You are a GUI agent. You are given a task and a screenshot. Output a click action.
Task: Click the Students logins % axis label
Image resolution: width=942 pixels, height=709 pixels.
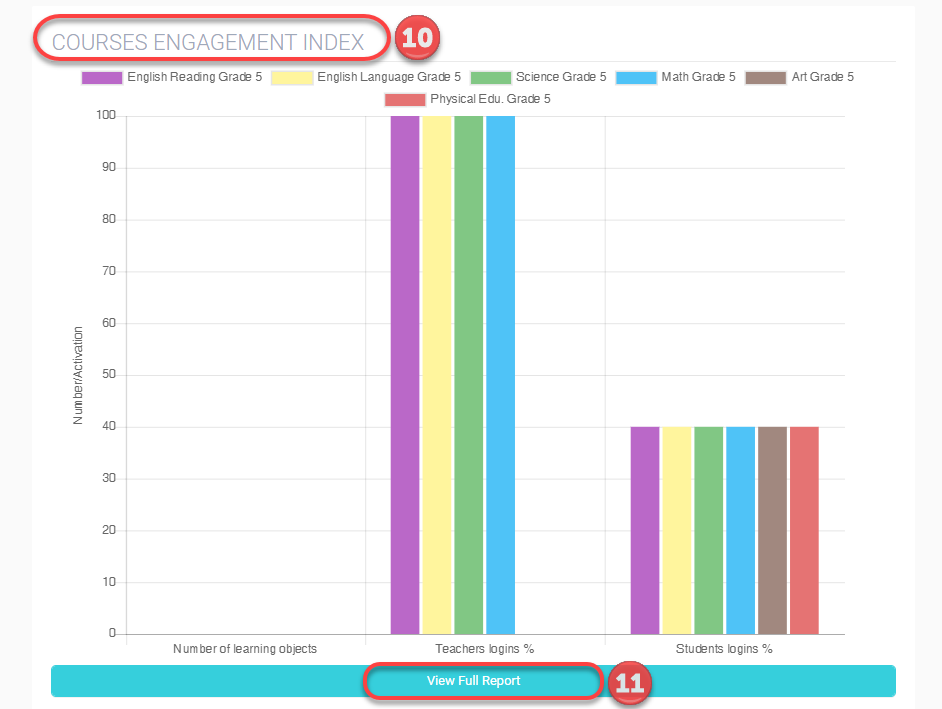click(x=724, y=649)
